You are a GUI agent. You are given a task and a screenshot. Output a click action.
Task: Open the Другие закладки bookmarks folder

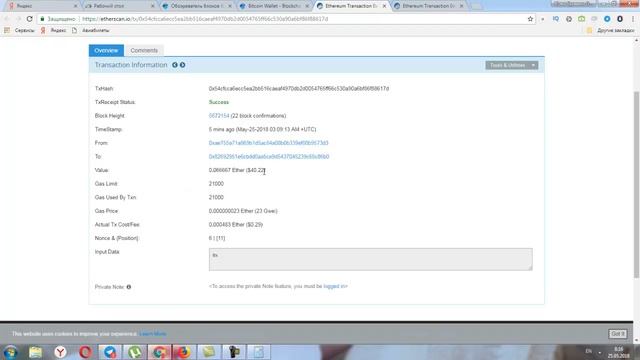point(611,30)
